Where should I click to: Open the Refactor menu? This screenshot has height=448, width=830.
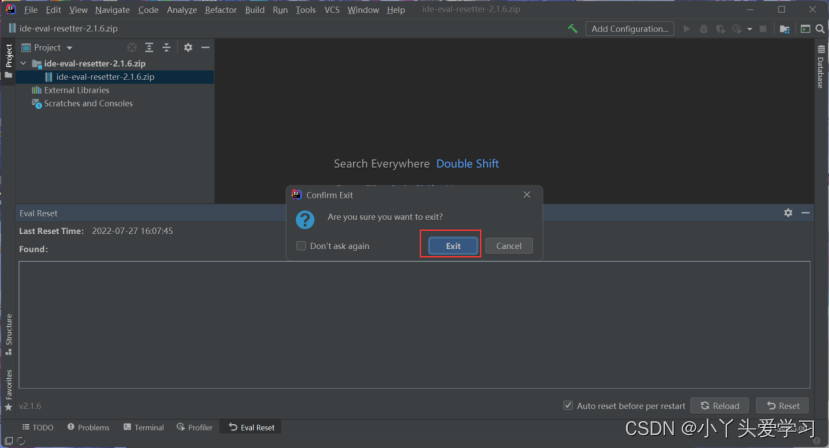(x=221, y=10)
